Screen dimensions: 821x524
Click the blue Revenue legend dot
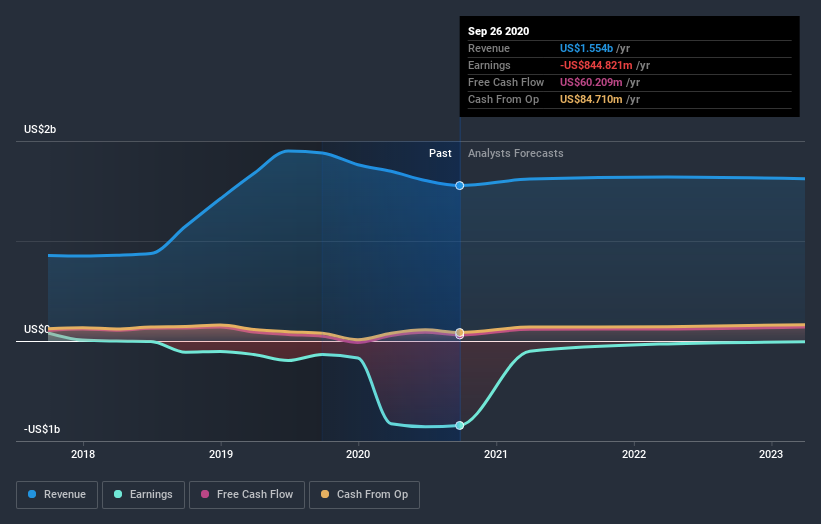point(32,494)
